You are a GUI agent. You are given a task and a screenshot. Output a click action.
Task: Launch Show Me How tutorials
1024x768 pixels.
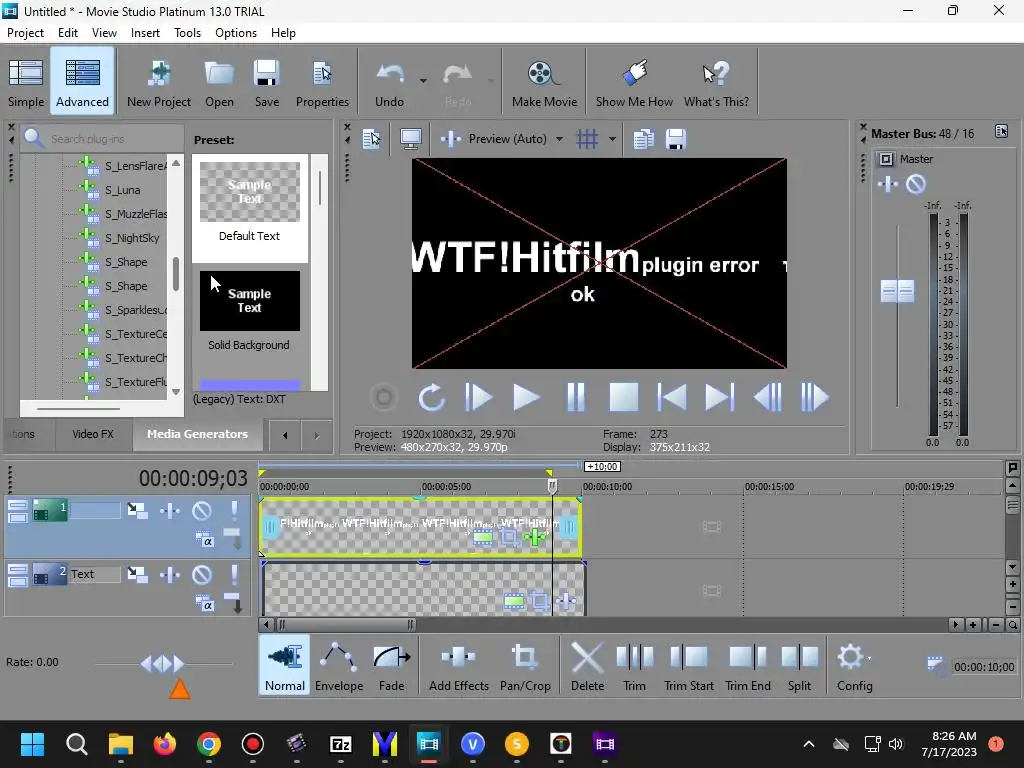[633, 82]
